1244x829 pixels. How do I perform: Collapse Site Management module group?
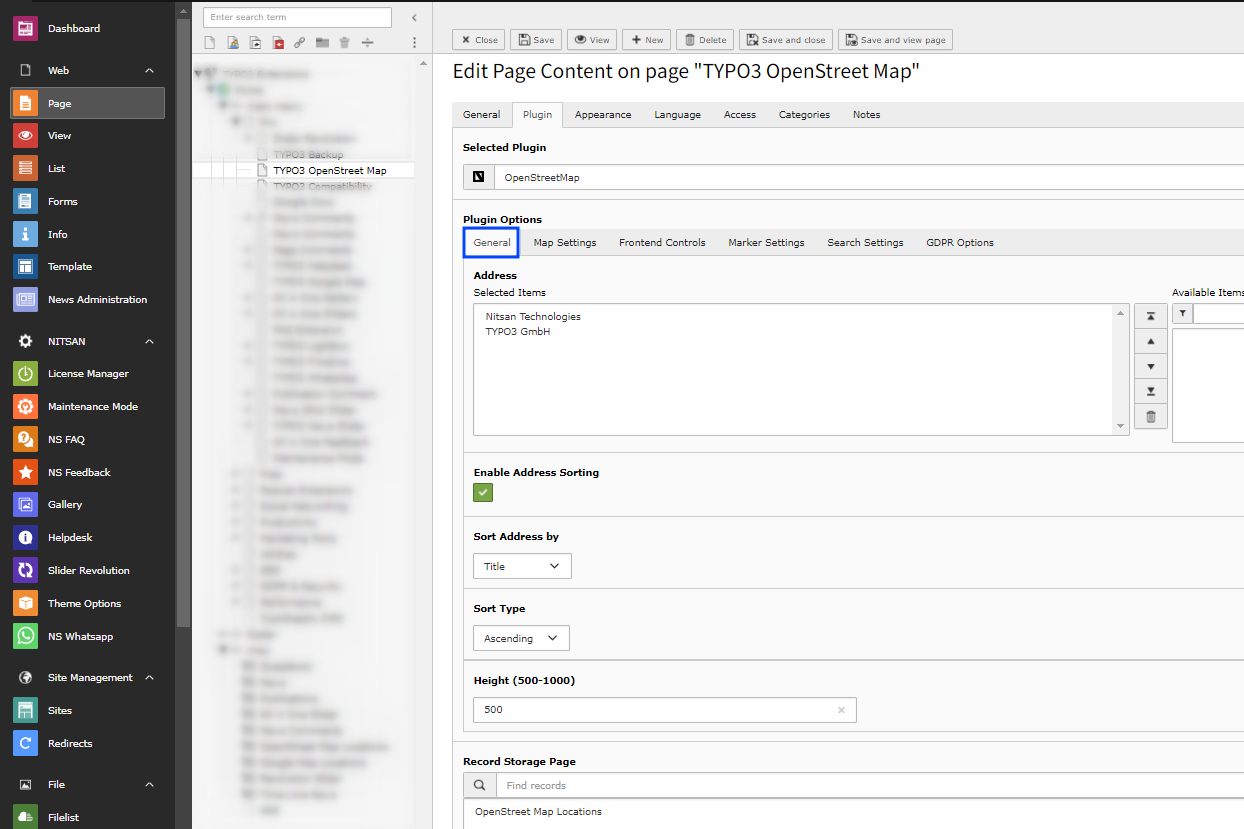[x=150, y=678]
